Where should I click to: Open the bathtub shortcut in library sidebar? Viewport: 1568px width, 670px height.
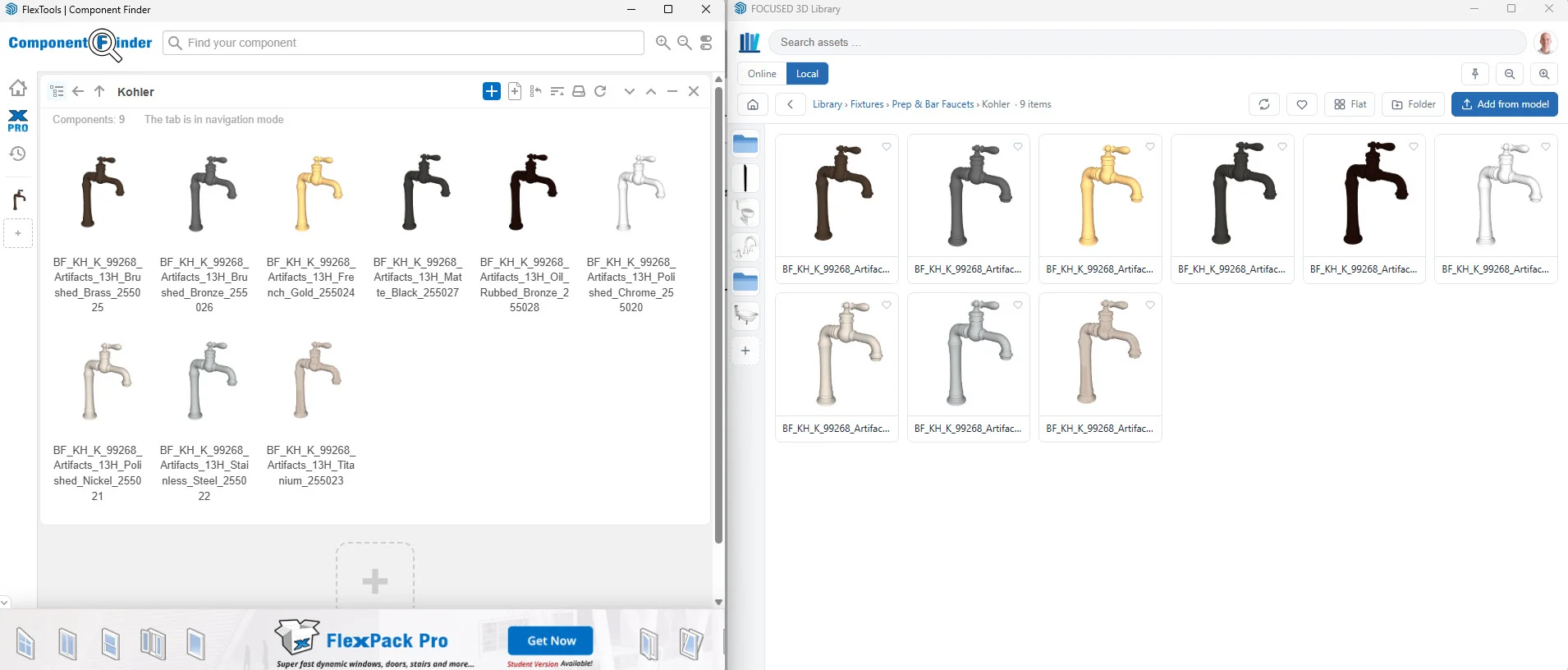pos(745,316)
